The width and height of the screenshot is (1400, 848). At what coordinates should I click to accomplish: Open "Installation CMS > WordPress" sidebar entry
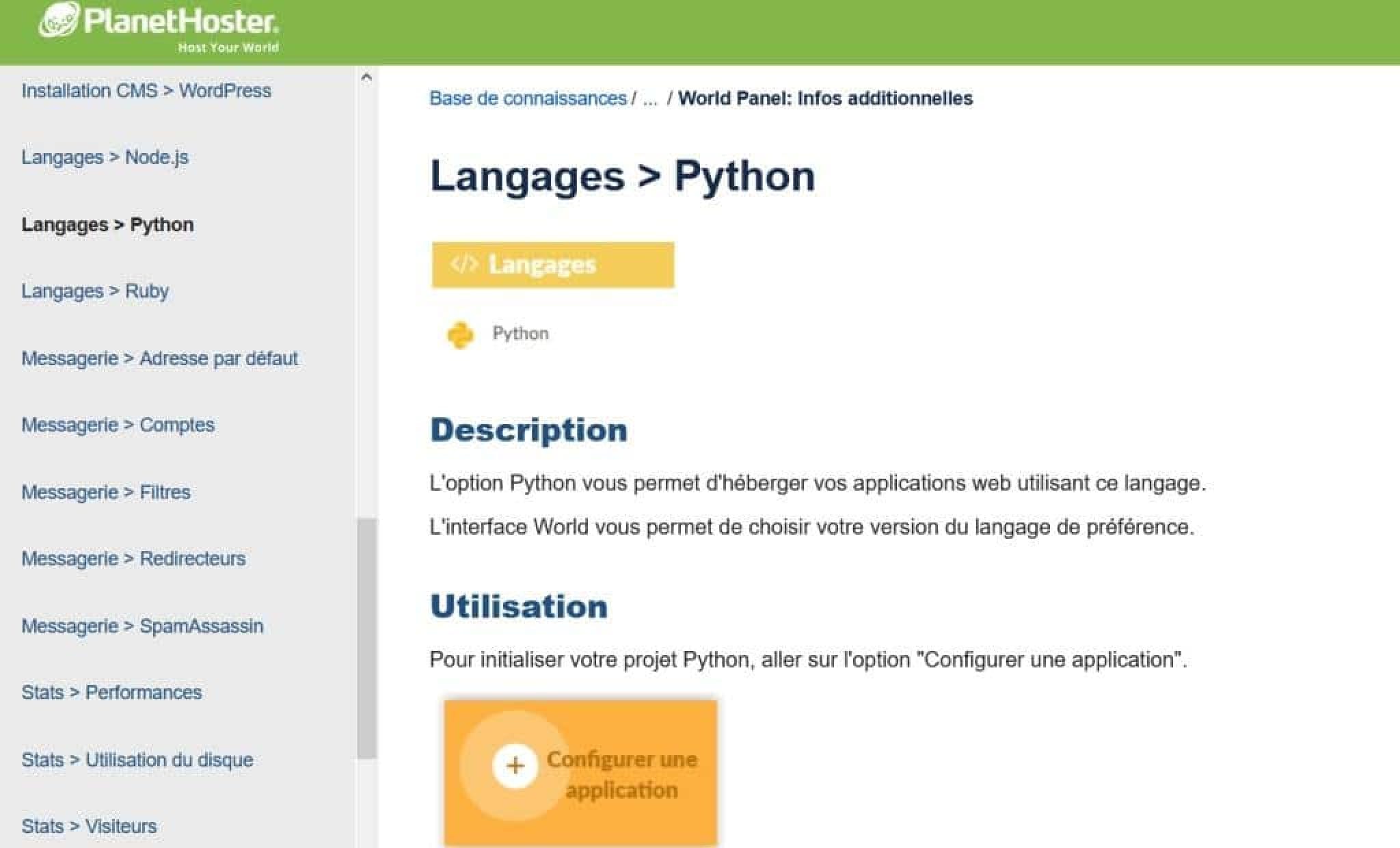point(146,90)
